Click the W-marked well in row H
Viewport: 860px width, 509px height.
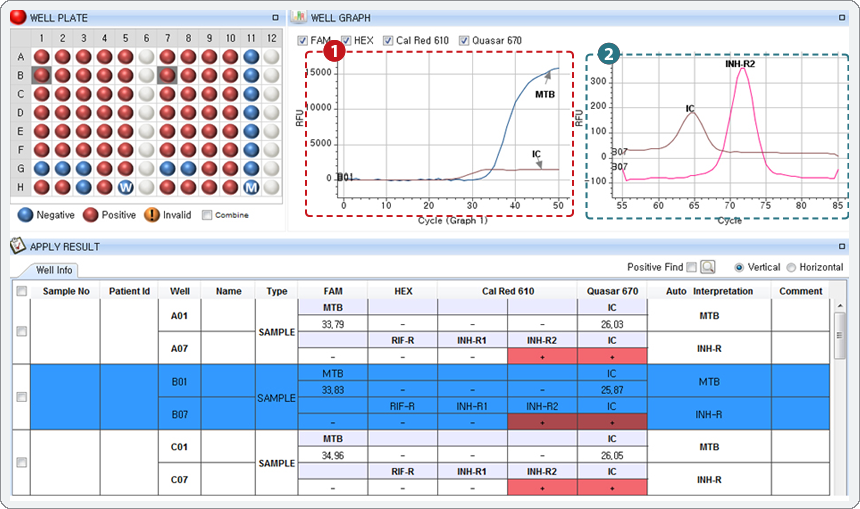pyautogui.click(x=125, y=187)
